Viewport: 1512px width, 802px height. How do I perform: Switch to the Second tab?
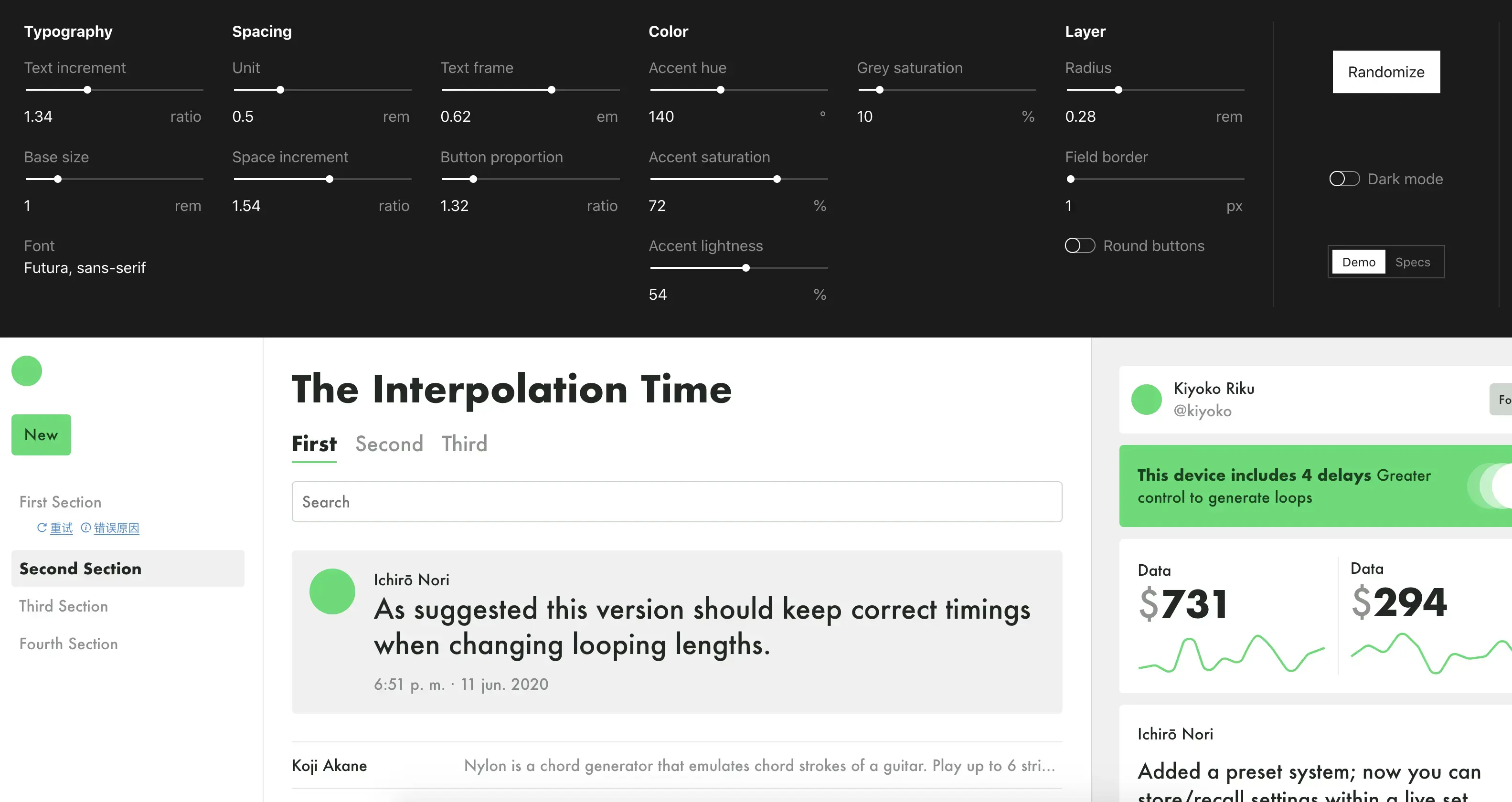(x=389, y=444)
